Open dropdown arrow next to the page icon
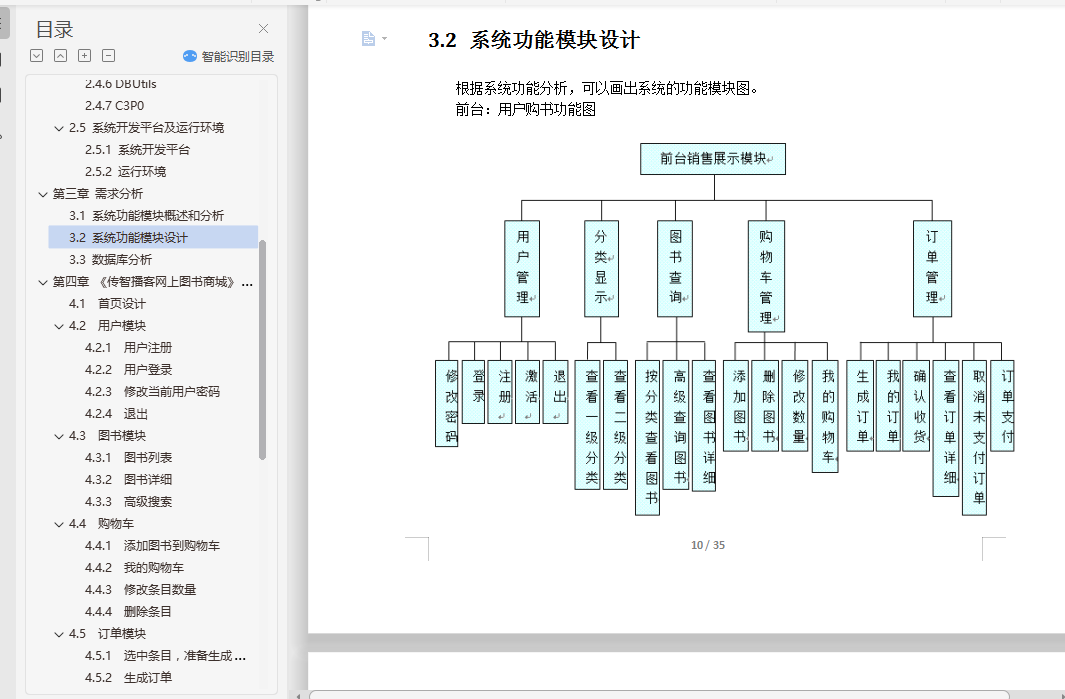This screenshot has height=699, width=1065. 384,39
